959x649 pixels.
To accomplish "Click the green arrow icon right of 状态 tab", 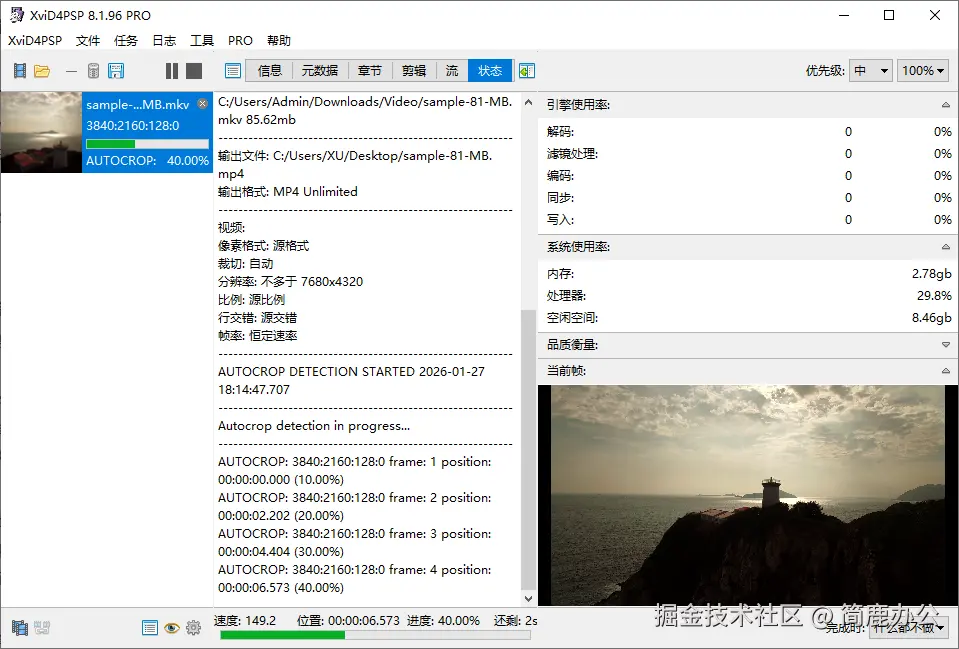I will point(527,70).
